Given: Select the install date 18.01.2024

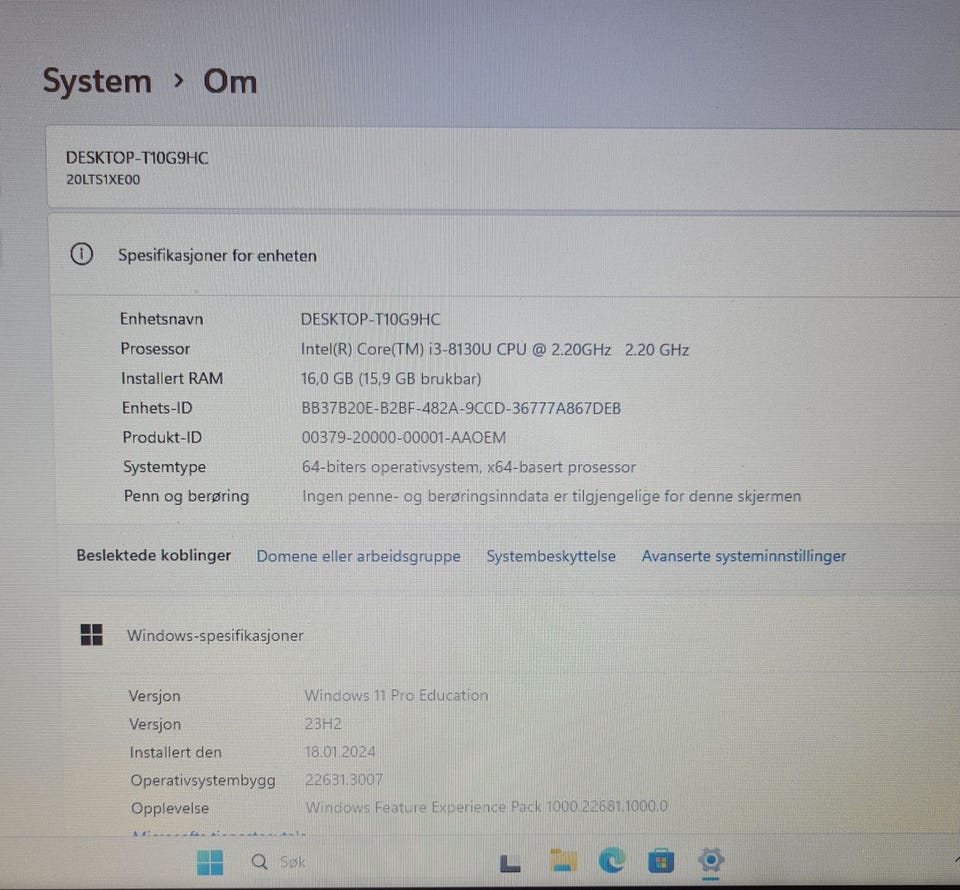Looking at the screenshot, I should (340, 752).
